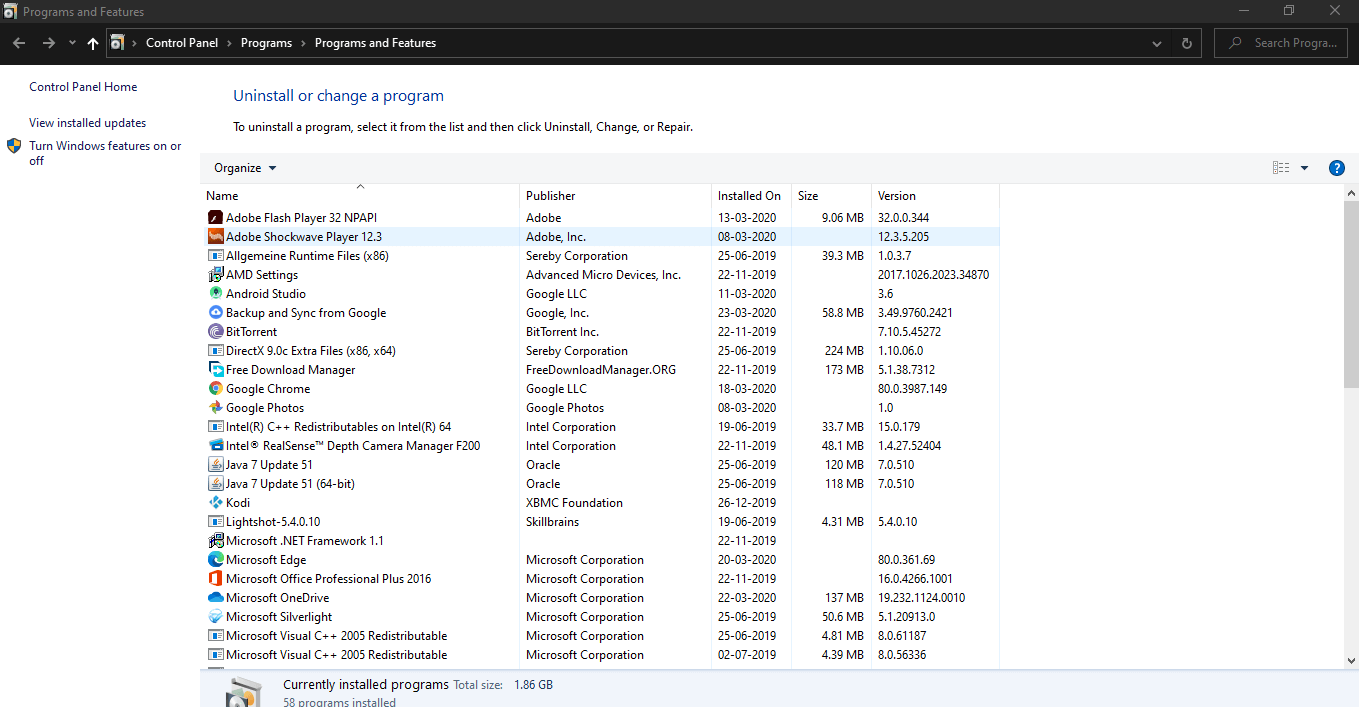Click the Skillbrains publisher cell
Viewport: 1359px width, 707px height.
click(552, 522)
